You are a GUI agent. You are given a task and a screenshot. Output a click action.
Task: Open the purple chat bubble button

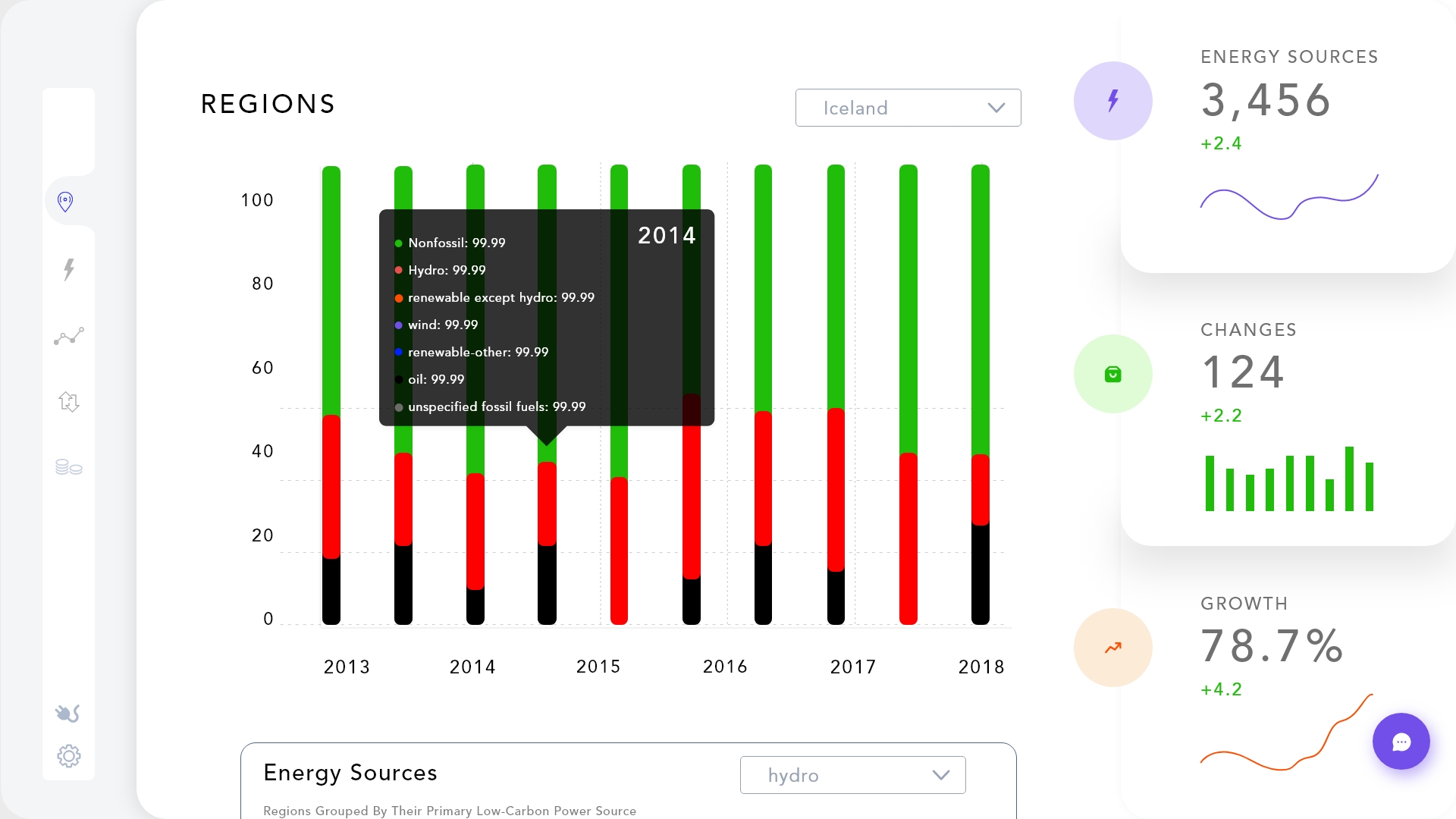click(x=1401, y=742)
